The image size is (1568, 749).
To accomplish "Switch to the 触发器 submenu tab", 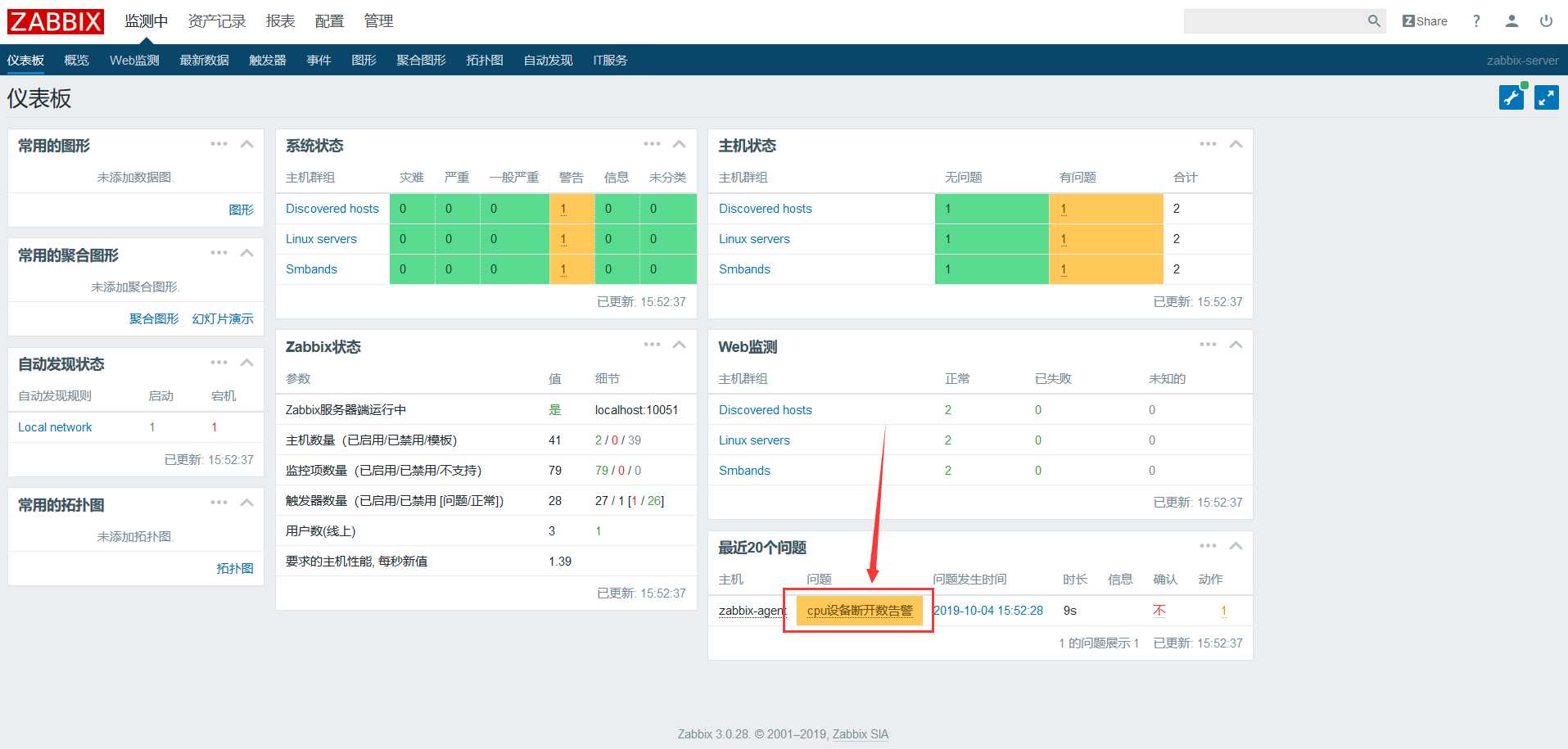I will pyautogui.click(x=268, y=61).
